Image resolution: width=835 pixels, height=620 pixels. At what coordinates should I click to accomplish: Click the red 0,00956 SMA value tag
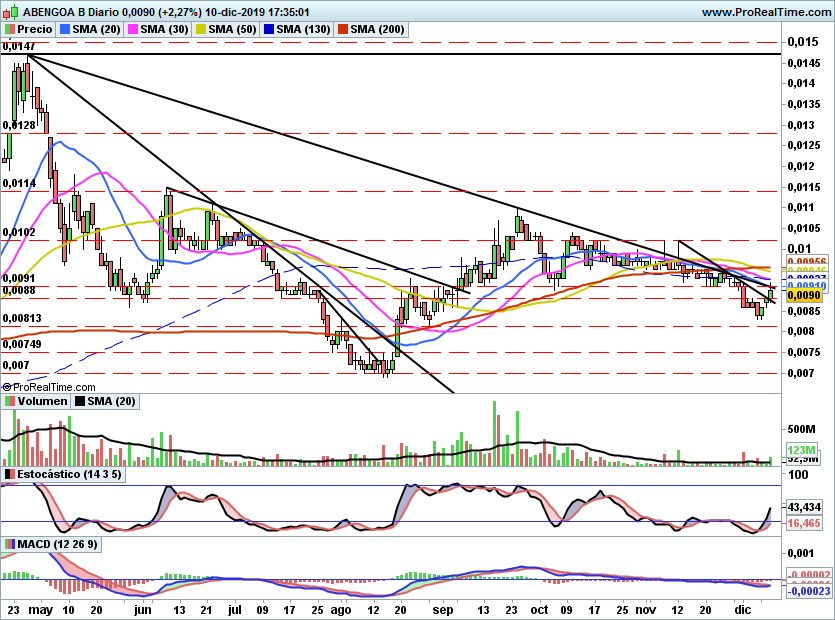807,262
